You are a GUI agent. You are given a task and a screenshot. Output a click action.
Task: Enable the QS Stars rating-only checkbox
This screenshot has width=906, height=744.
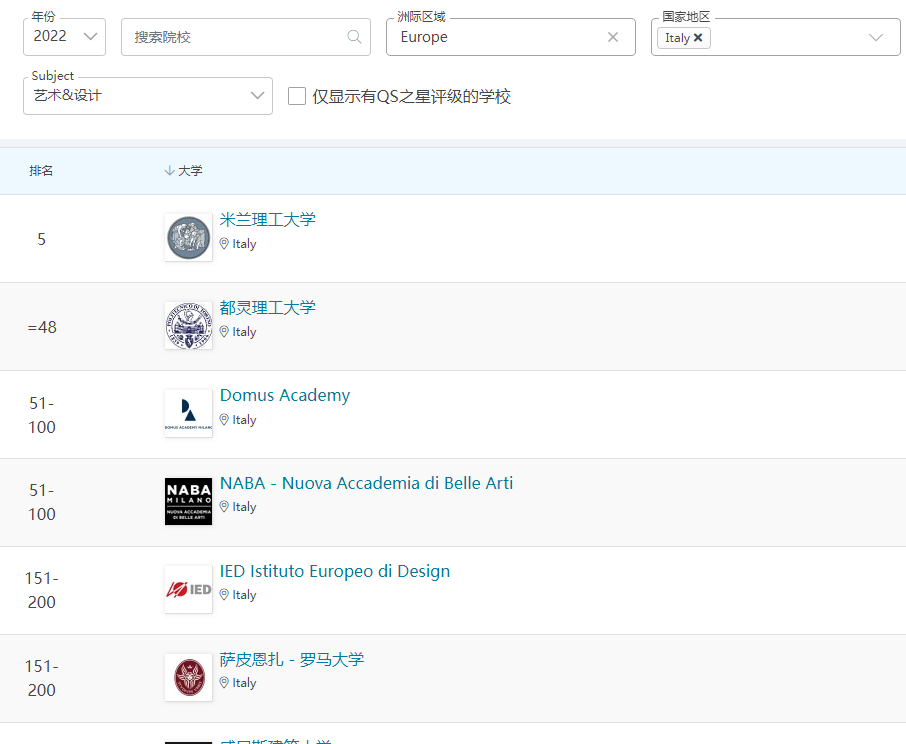tap(297, 96)
